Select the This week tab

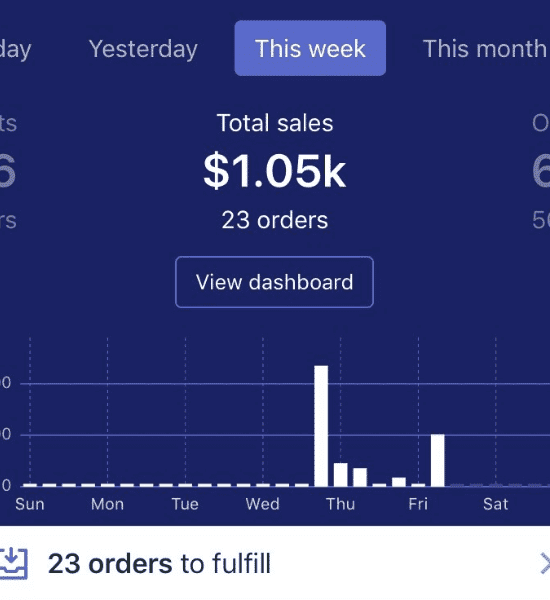[x=310, y=48]
